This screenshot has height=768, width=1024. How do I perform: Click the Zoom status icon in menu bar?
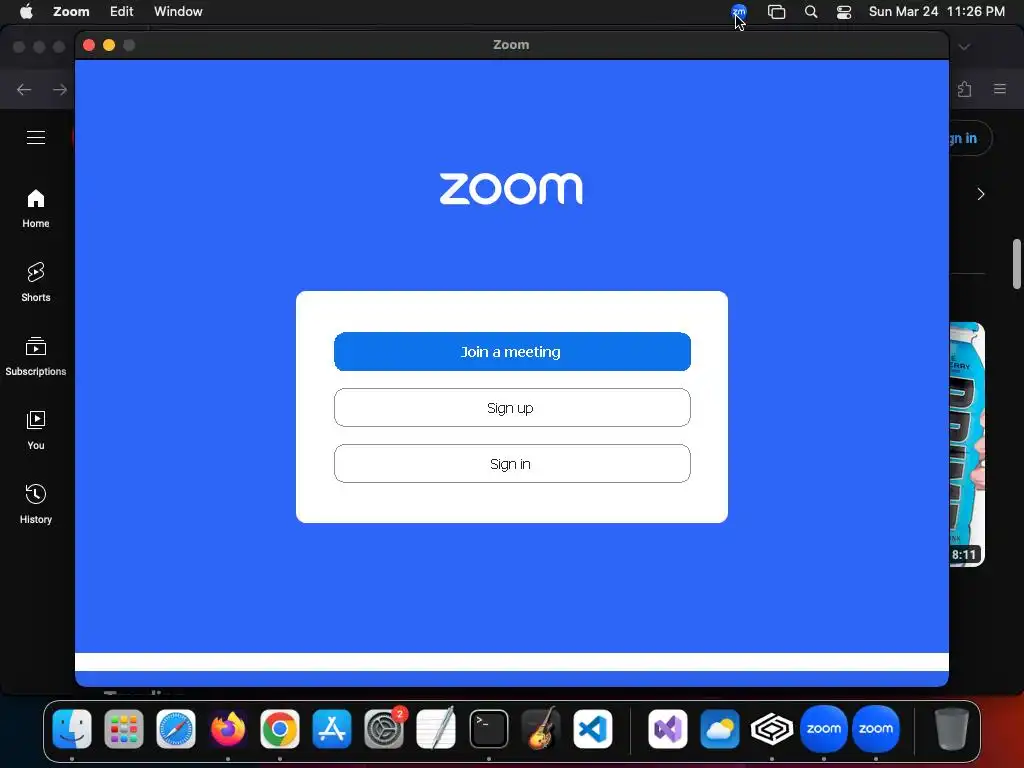pyautogui.click(x=739, y=12)
